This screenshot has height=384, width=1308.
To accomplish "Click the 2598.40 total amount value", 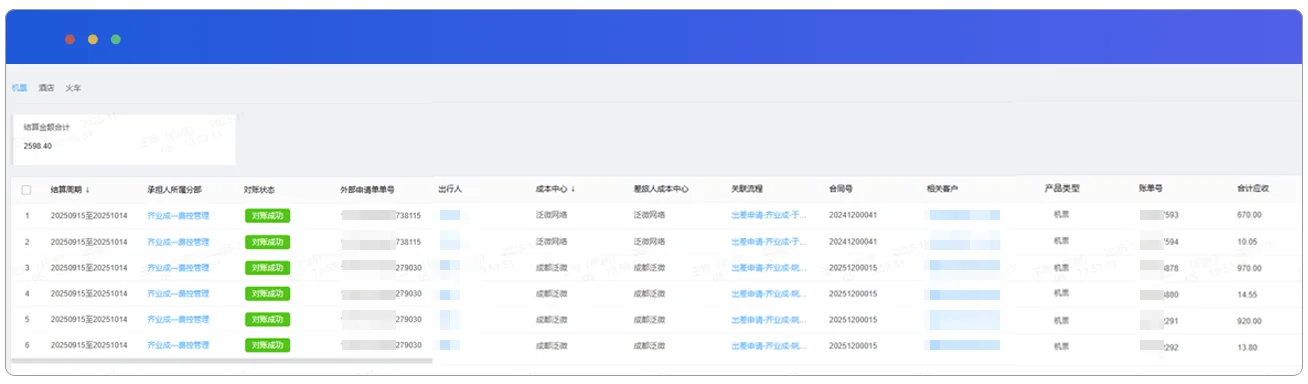I will [x=38, y=146].
